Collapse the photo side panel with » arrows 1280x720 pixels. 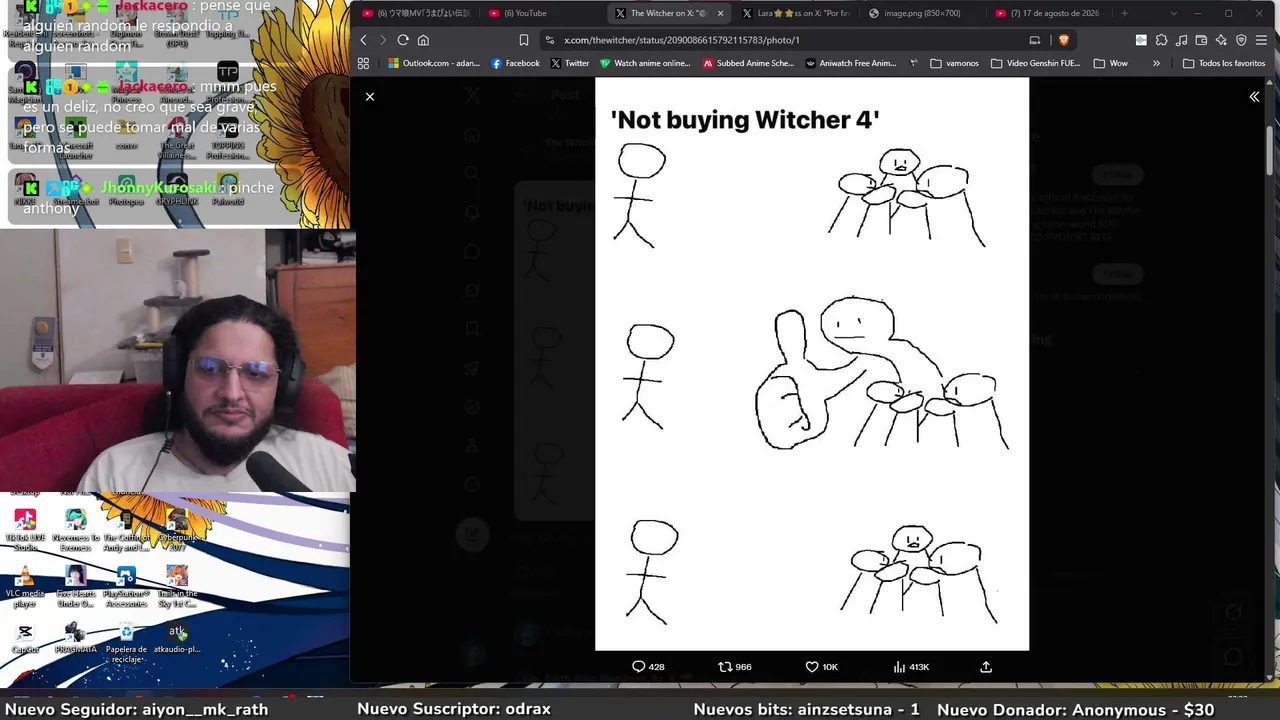point(1254,97)
